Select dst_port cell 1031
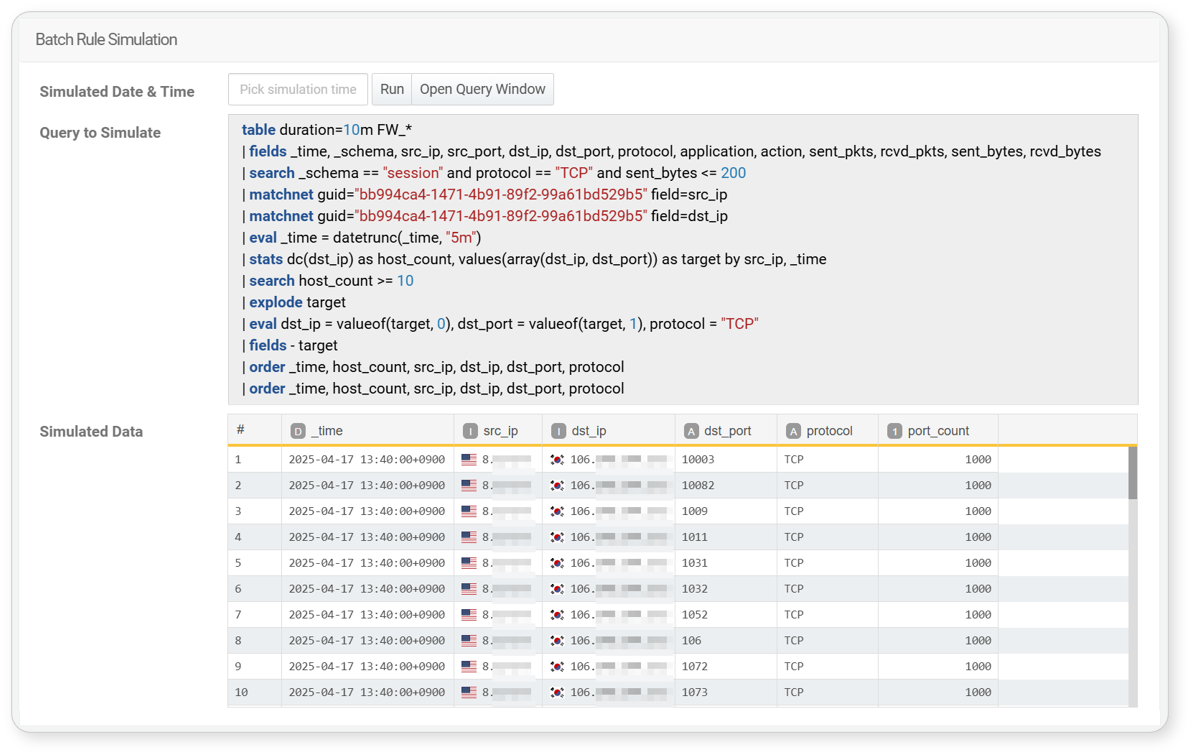 pyautogui.click(x=725, y=563)
